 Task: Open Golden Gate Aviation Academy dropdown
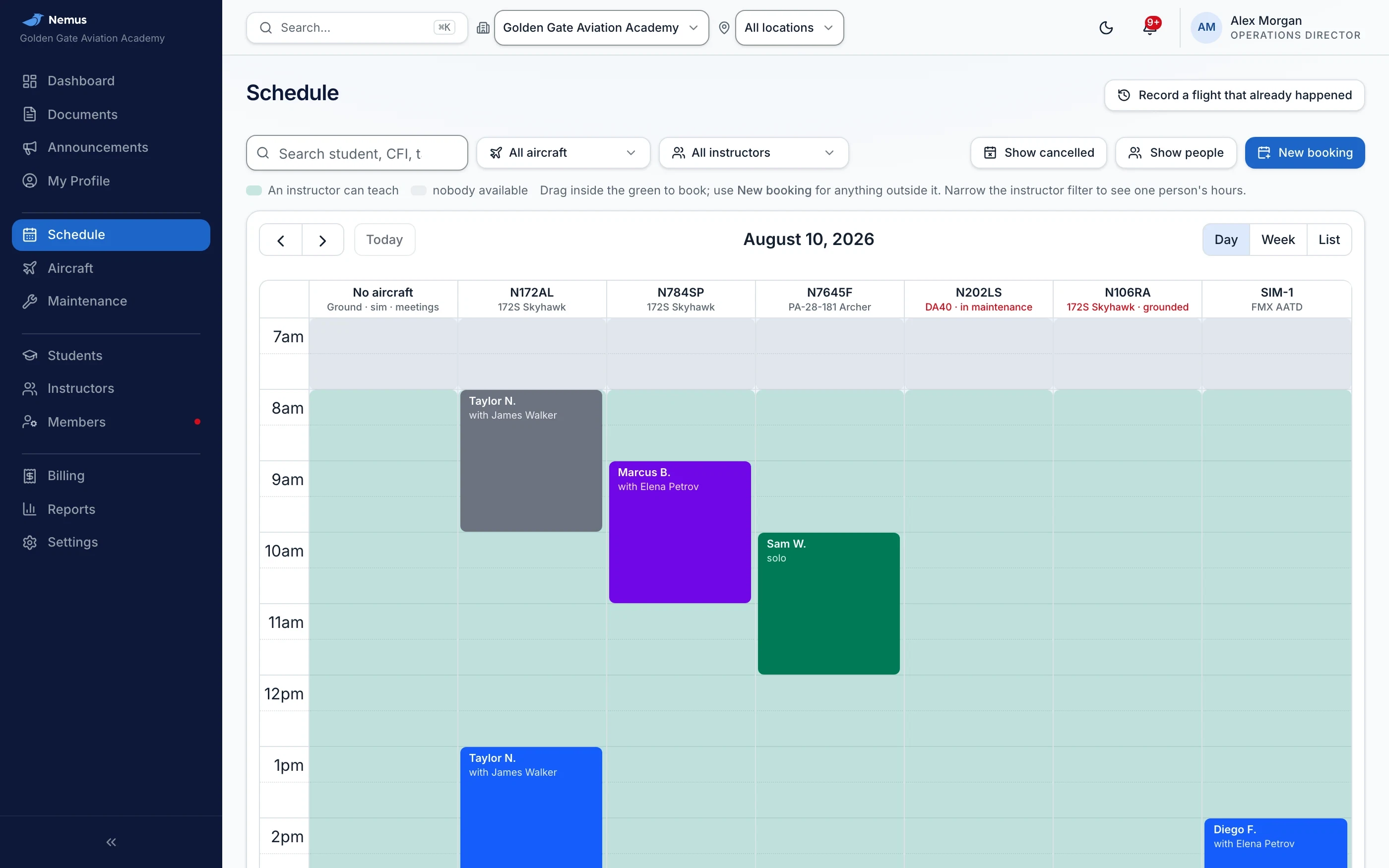601,28
